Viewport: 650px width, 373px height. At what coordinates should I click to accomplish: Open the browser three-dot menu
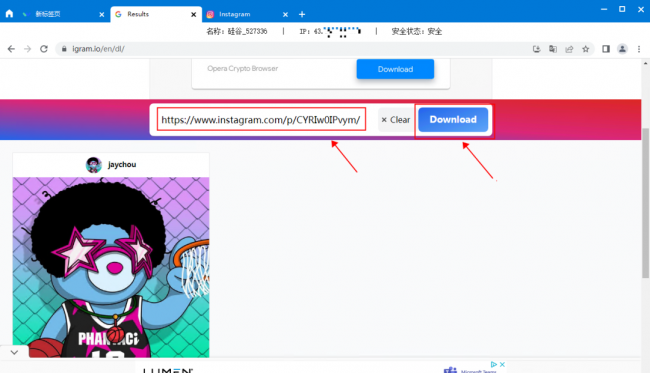[639, 49]
